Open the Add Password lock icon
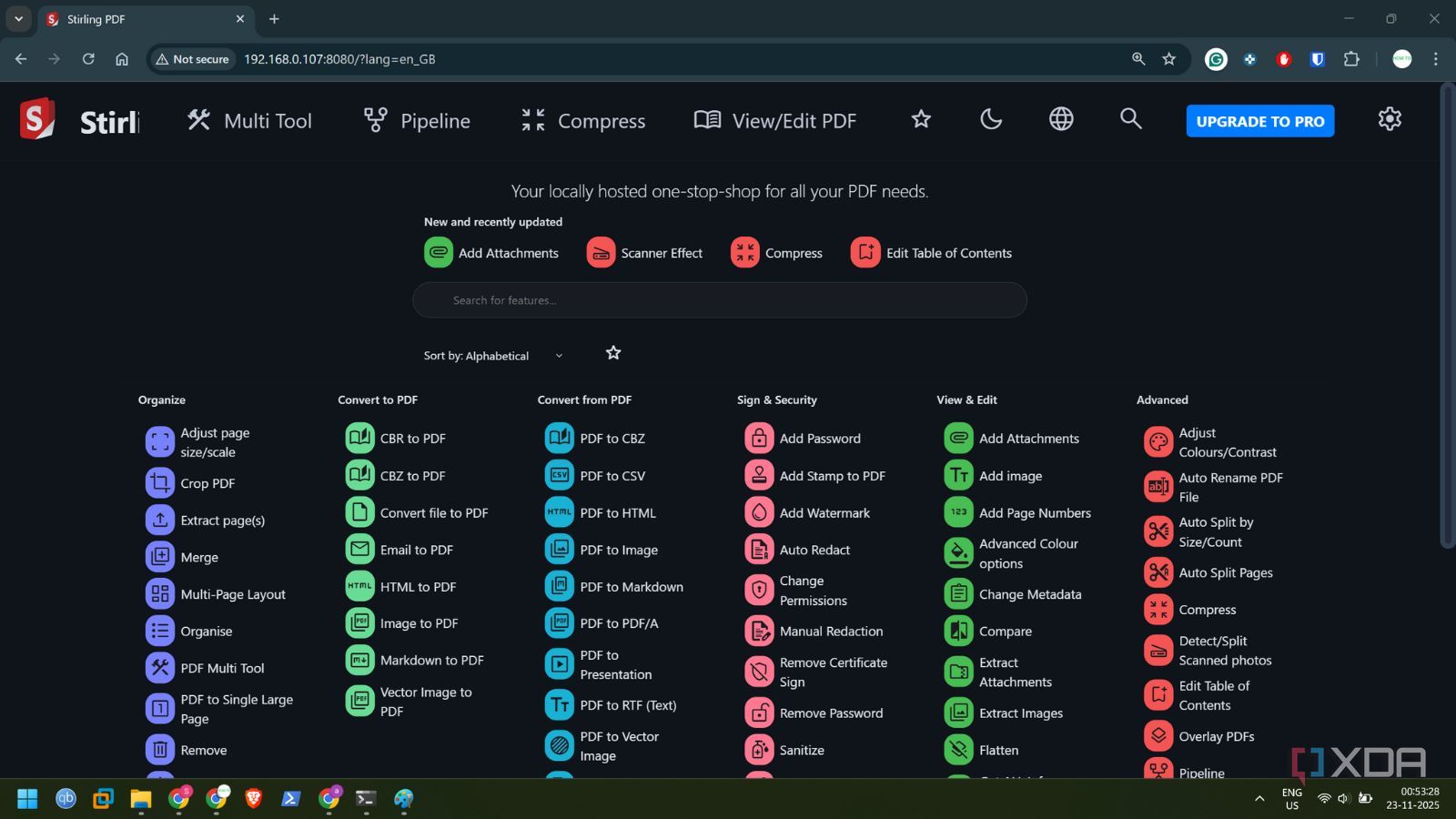Image resolution: width=1456 pixels, height=819 pixels. coord(759,438)
